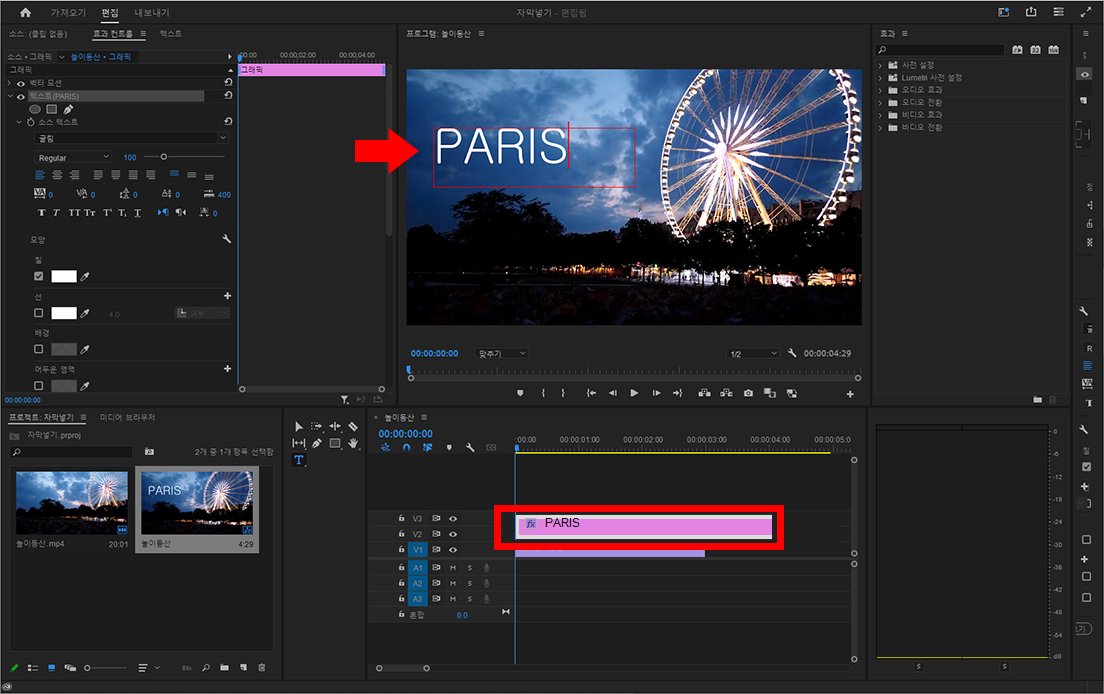Open the Regular font style dropdown
The height and width of the screenshot is (694, 1104).
click(x=74, y=158)
